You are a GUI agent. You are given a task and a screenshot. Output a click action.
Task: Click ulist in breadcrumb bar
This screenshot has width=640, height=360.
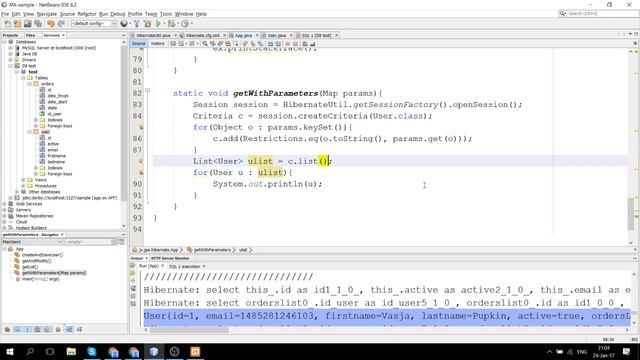(243, 250)
